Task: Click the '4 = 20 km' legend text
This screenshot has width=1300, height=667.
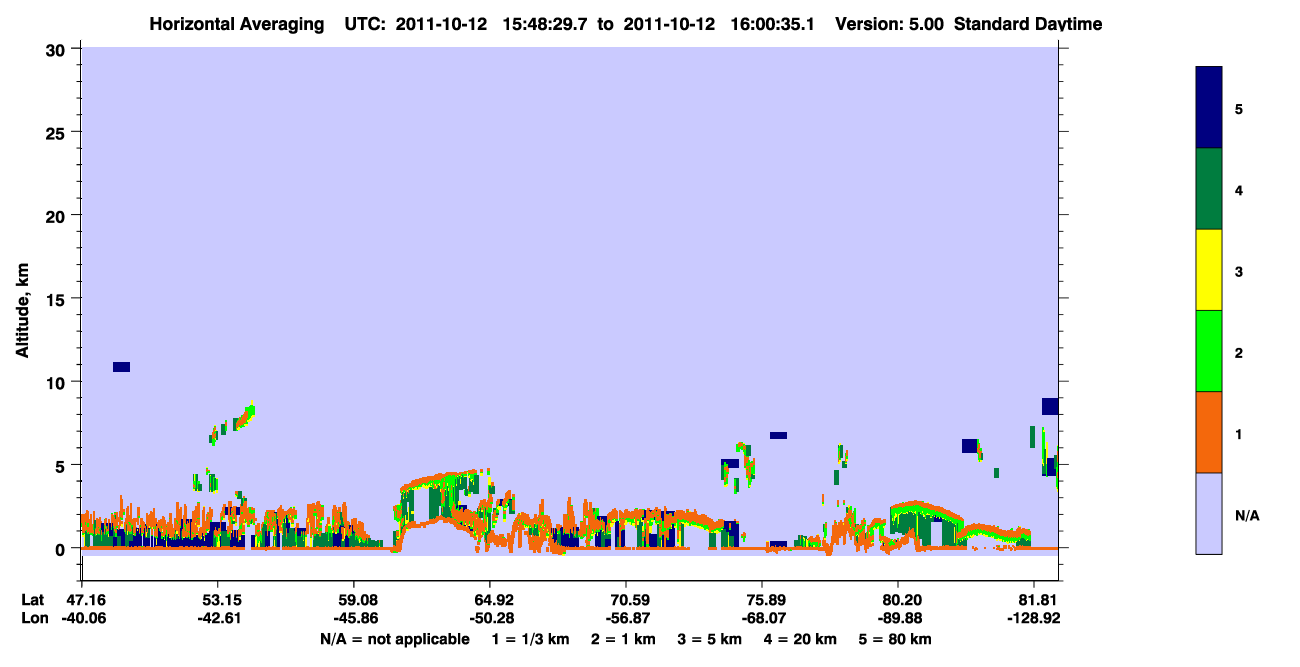Action: (x=802, y=639)
